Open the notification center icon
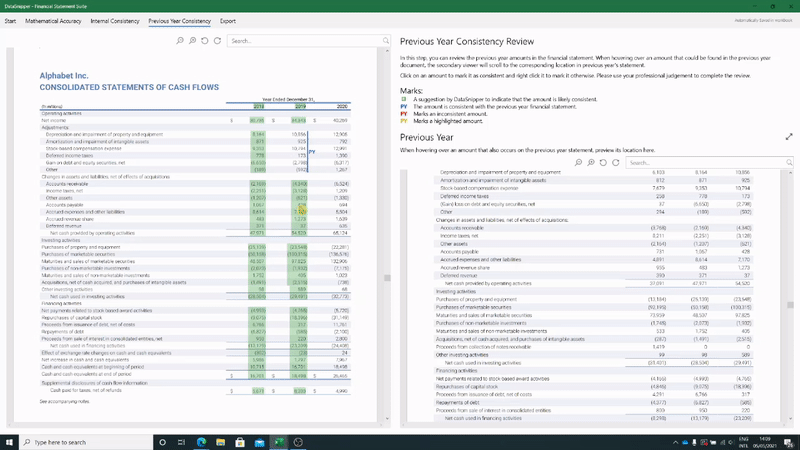 [789, 442]
